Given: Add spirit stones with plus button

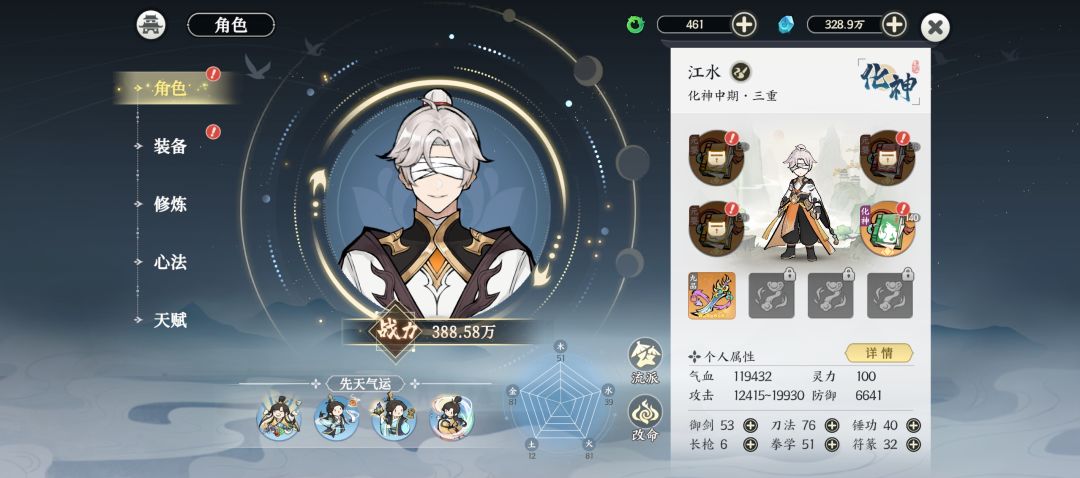Looking at the screenshot, I should coord(894,25).
